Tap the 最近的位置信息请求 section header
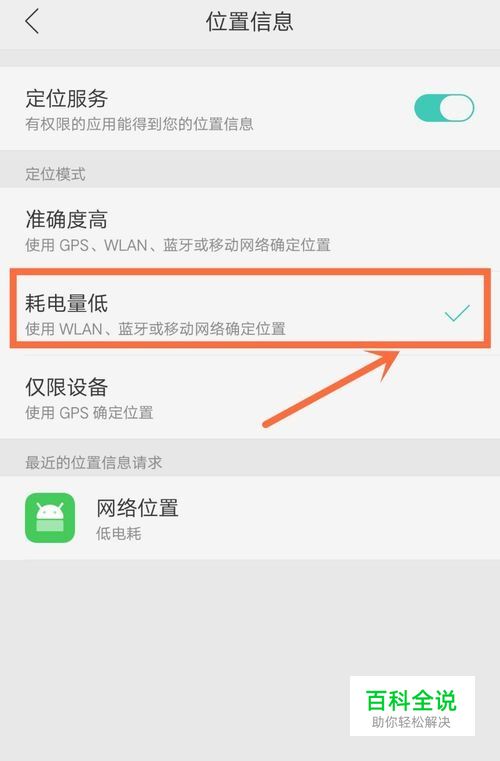The width and height of the screenshot is (500, 761). point(94,463)
